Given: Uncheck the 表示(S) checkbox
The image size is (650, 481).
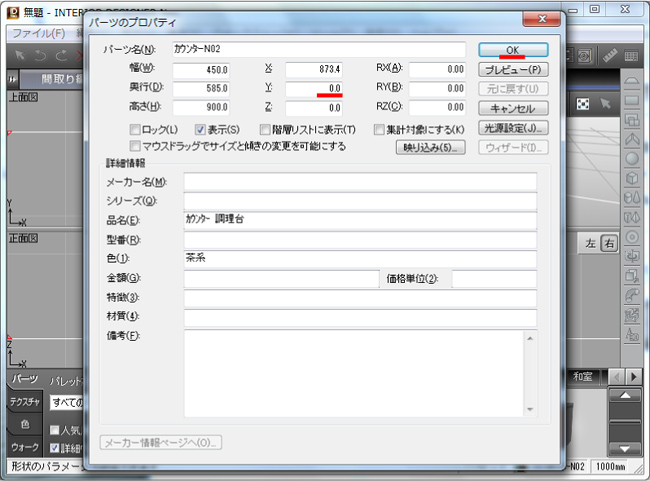Looking at the screenshot, I should [x=200, y=130].
